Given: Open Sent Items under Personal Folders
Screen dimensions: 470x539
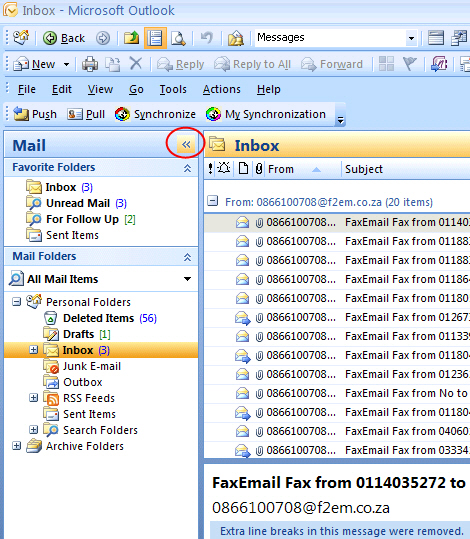Looking at the screenshot, I should (x=79, y=414).
